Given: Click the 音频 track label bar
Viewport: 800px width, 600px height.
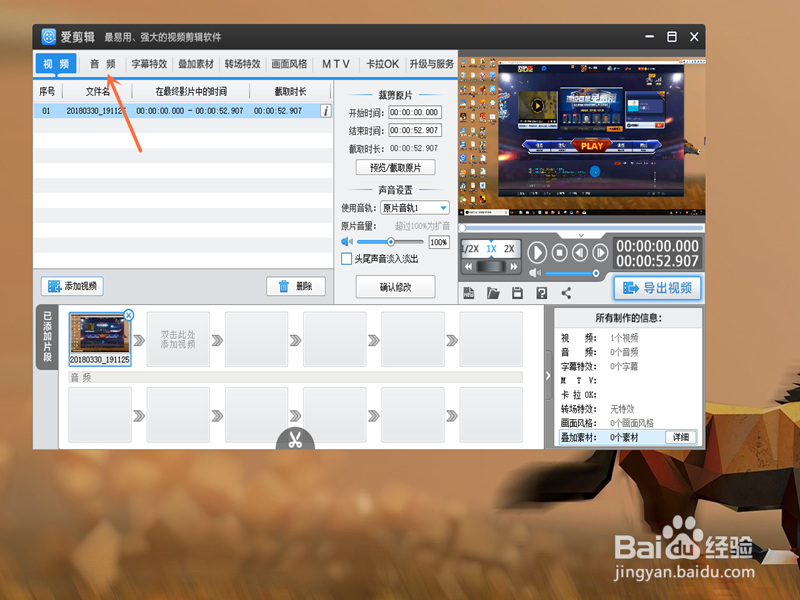Looking at the screenshot, I should click(x=295, y=377).
